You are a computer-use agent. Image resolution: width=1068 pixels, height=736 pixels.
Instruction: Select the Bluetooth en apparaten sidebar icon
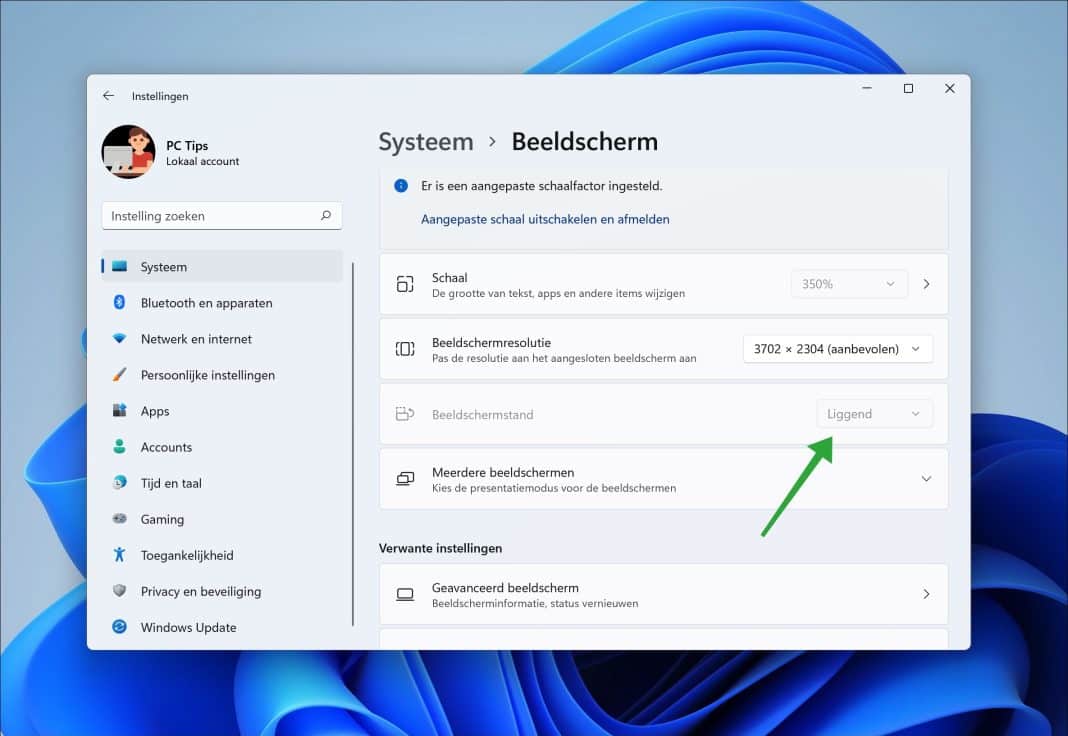click(x=120, y=303)
